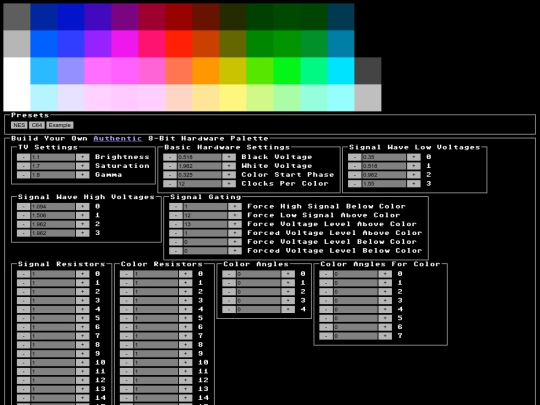Increase Color Resistor 1 value
The image size is (540, 405).
click(x=186, y=283)
